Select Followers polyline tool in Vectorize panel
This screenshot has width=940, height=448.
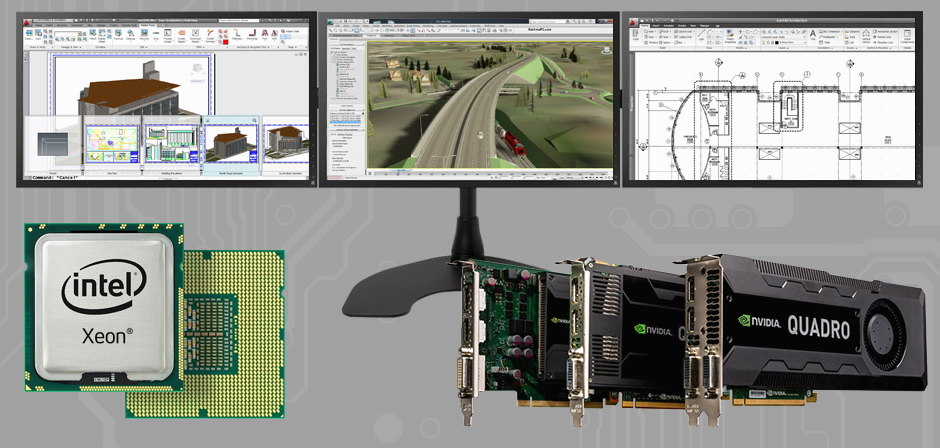pyautogui.click(x=237, y=33)
